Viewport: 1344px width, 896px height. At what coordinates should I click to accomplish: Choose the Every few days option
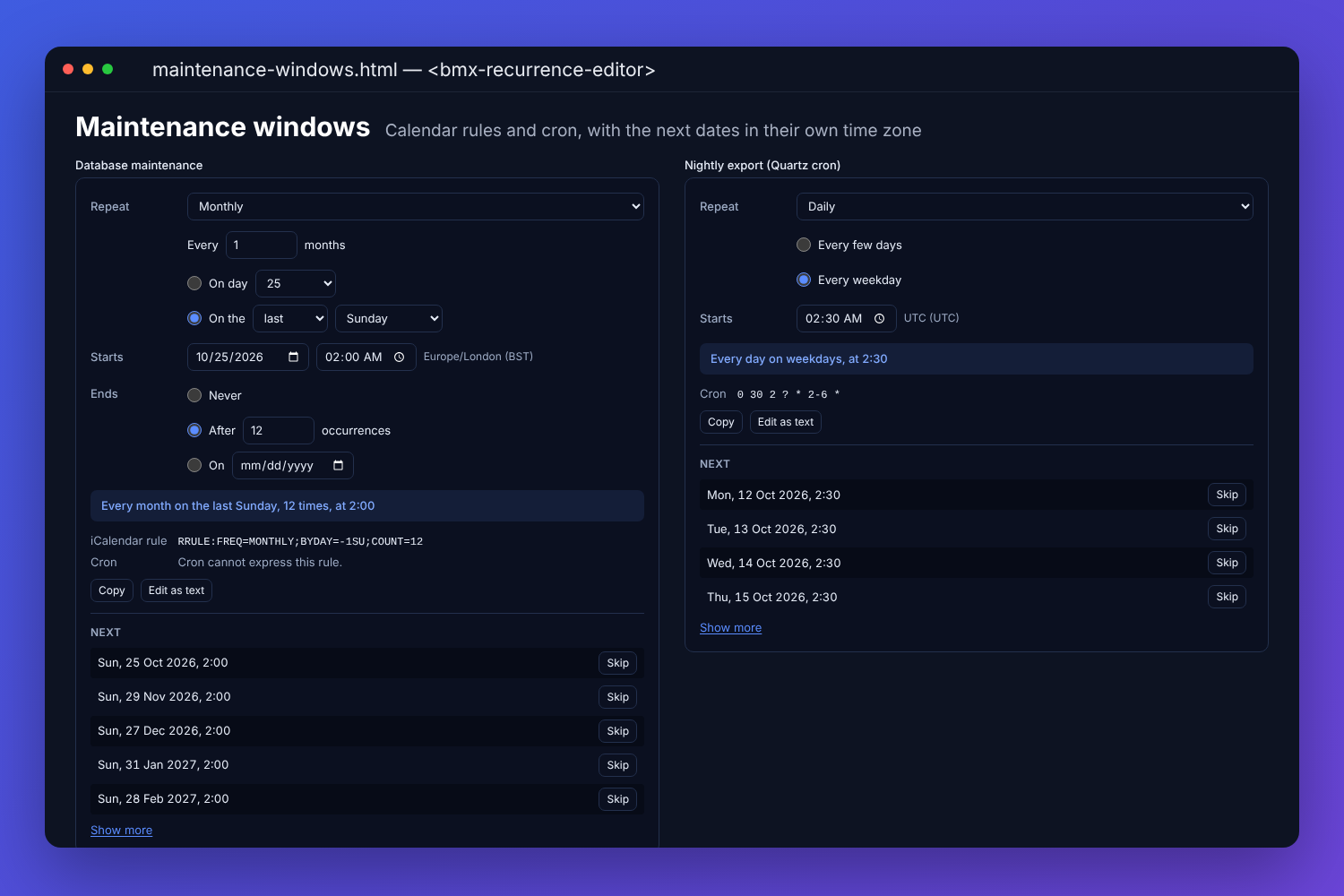804,245
